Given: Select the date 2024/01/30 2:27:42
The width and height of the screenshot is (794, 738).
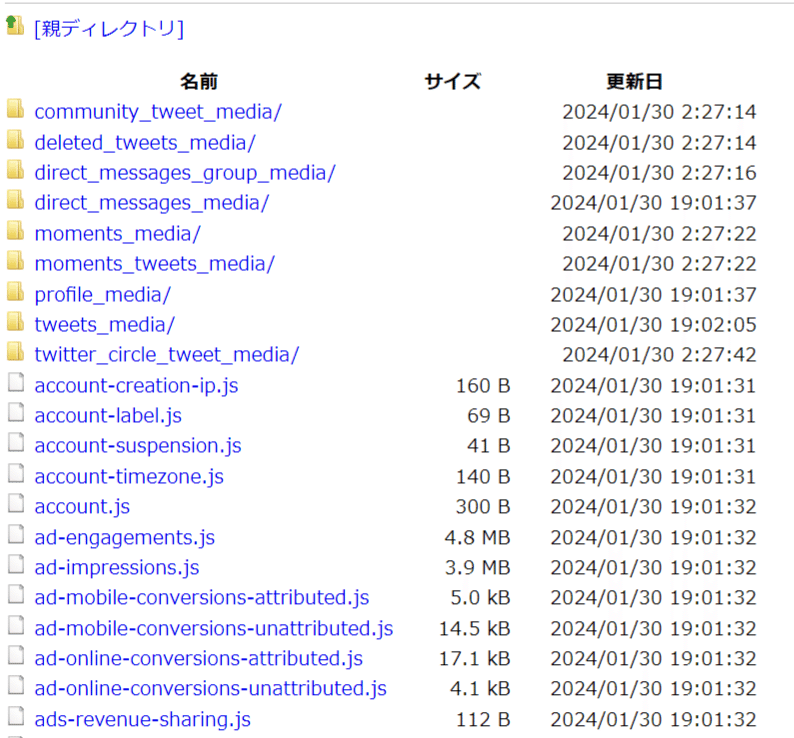Looking at the screenshot, I should (659, 355).
